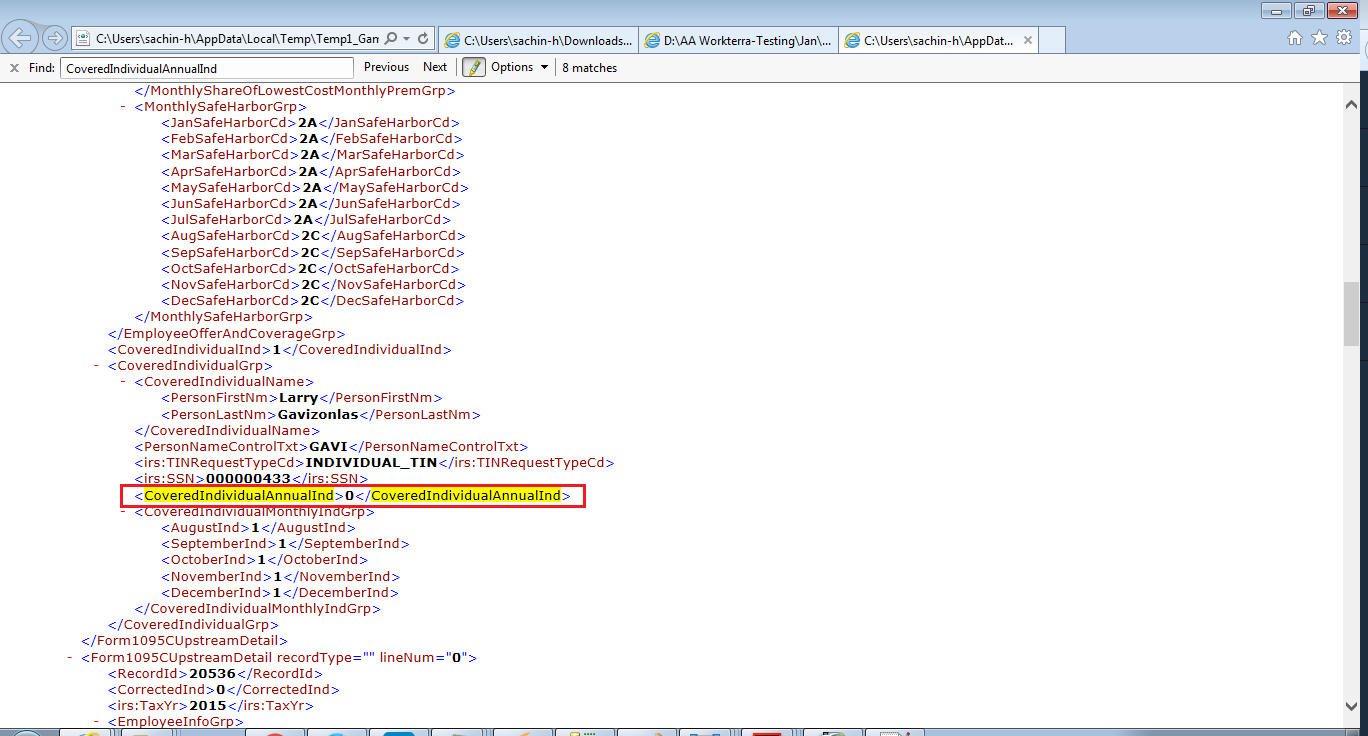
Task: Click Next in the Find bar
Action: (435, 67)
